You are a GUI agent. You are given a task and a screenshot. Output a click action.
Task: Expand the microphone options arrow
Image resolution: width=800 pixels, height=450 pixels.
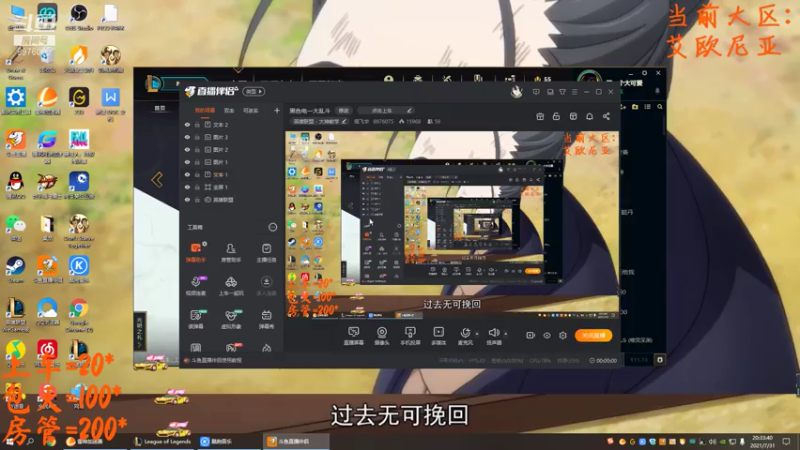point(477,334)
